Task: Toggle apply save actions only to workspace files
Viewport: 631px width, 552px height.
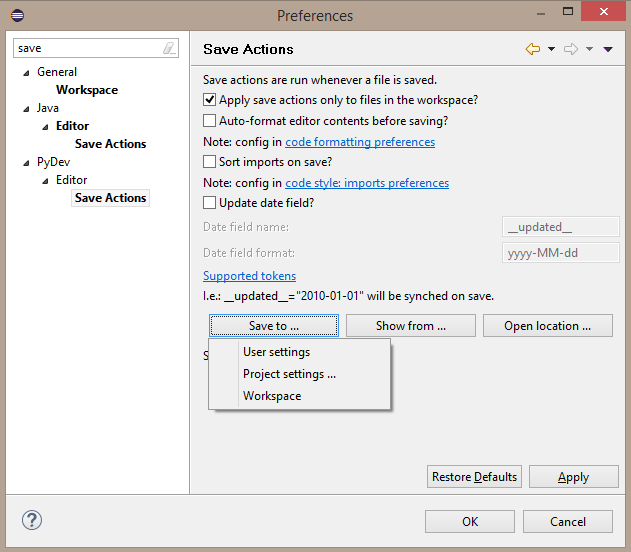Action: pos(209,100)
